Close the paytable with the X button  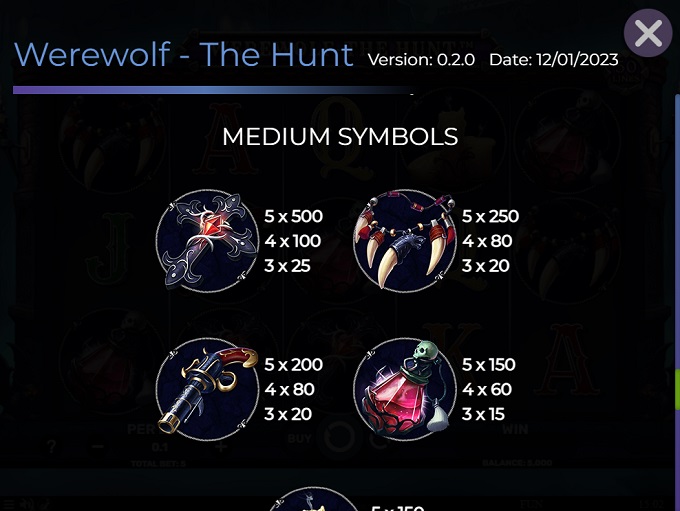click(x=648, y=33)
